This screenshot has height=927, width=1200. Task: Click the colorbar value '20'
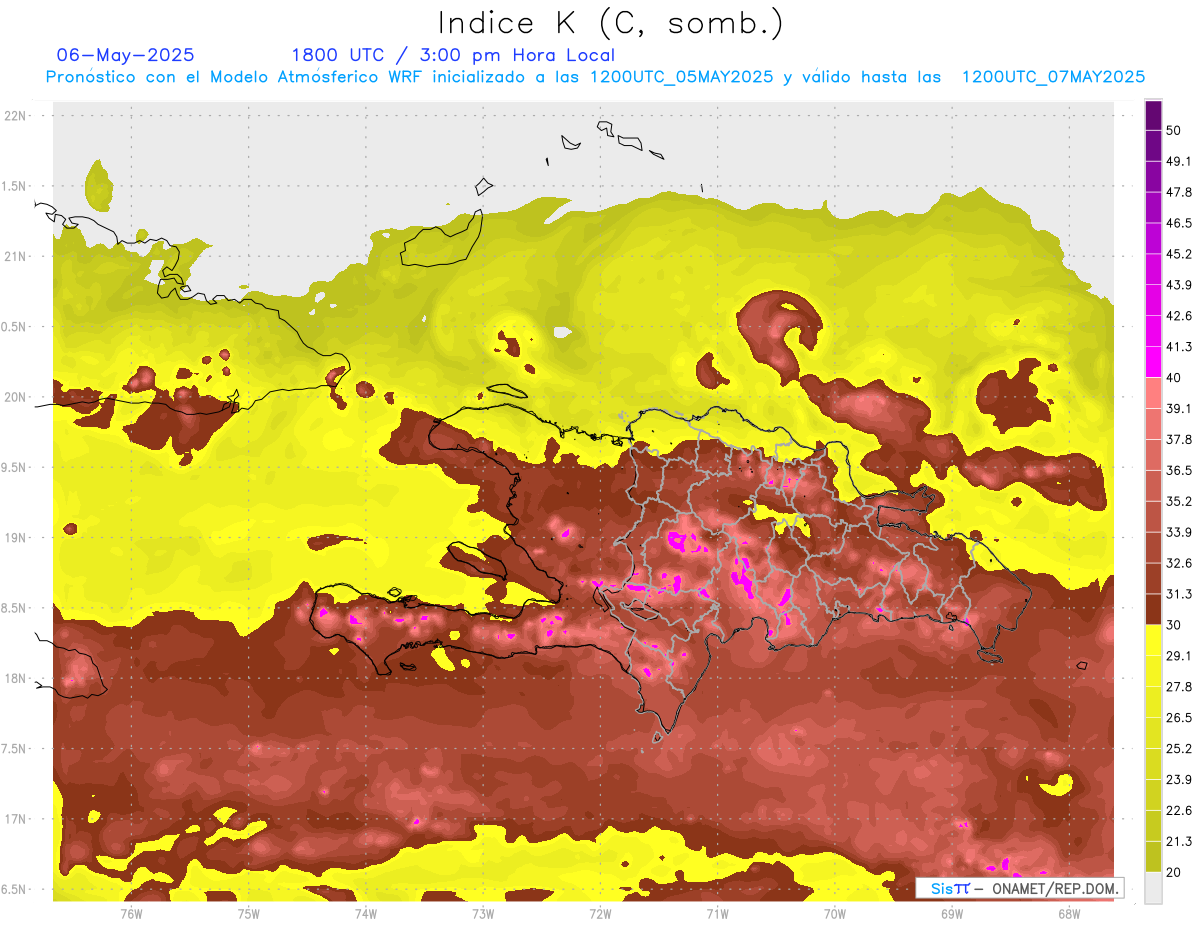click(x=1174, y=872)
